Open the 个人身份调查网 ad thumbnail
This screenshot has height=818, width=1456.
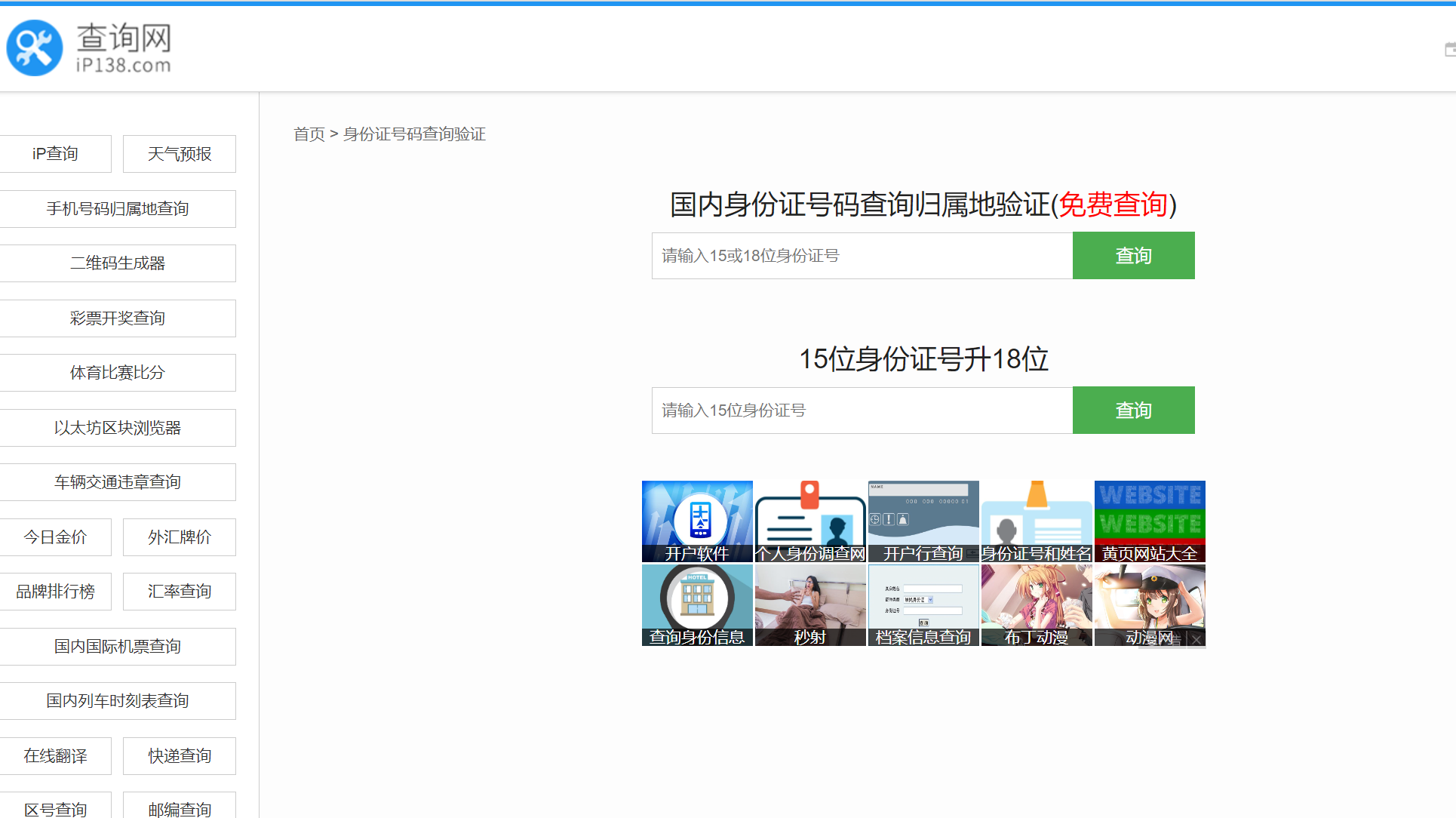click(810, 521)
